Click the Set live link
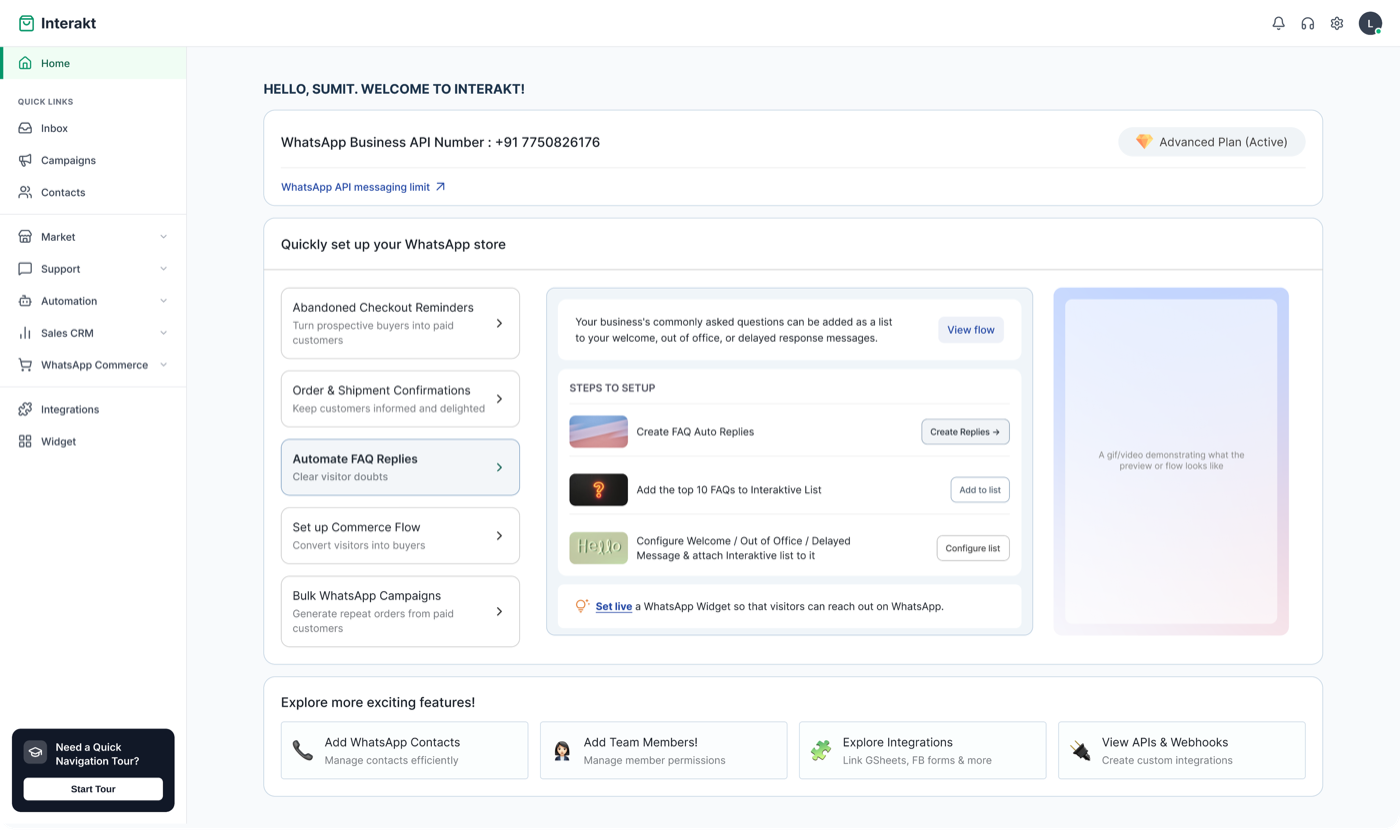 coord(614,606)
